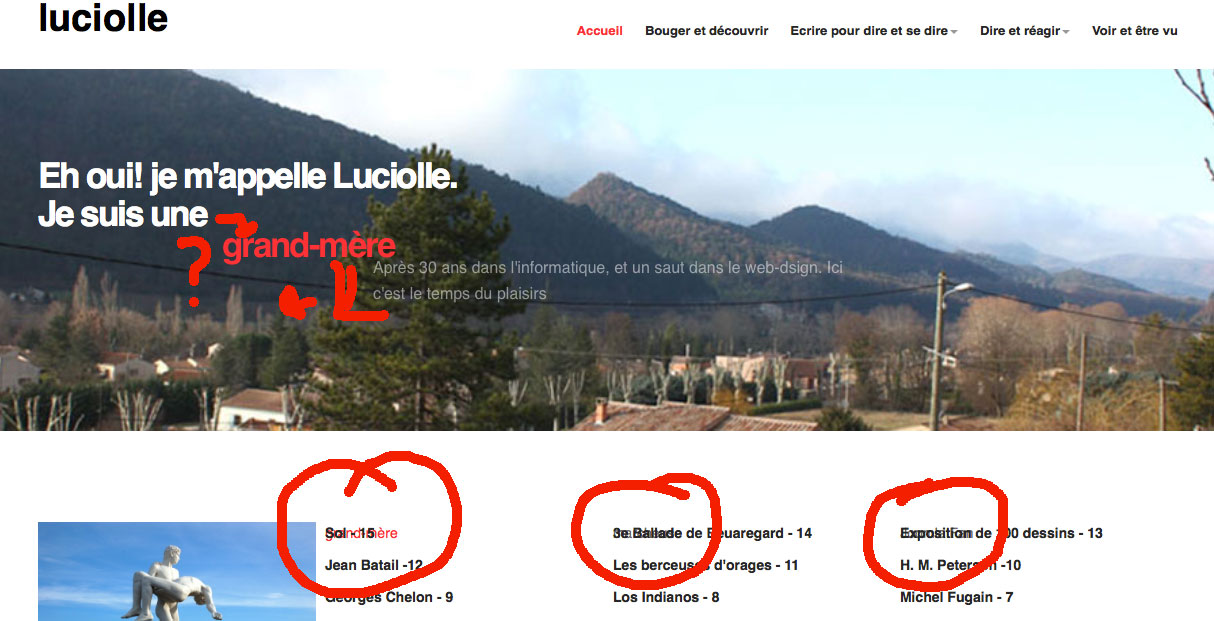Open Bouger et découvrir menu
Viewport: 1214px width, 621px height.
tap(706, 31)
